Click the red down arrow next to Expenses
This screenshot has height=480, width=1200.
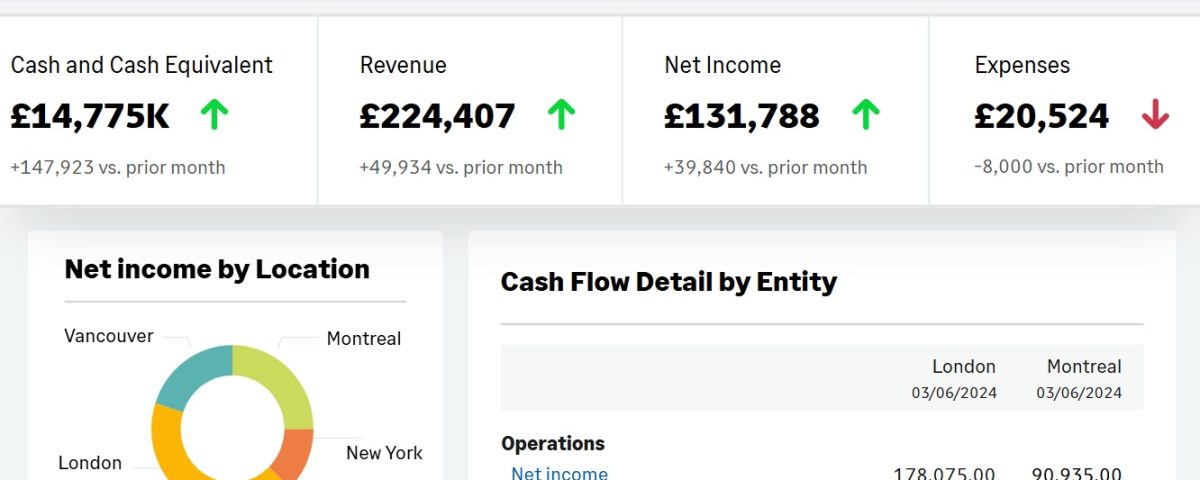[x=1155, y=115]
